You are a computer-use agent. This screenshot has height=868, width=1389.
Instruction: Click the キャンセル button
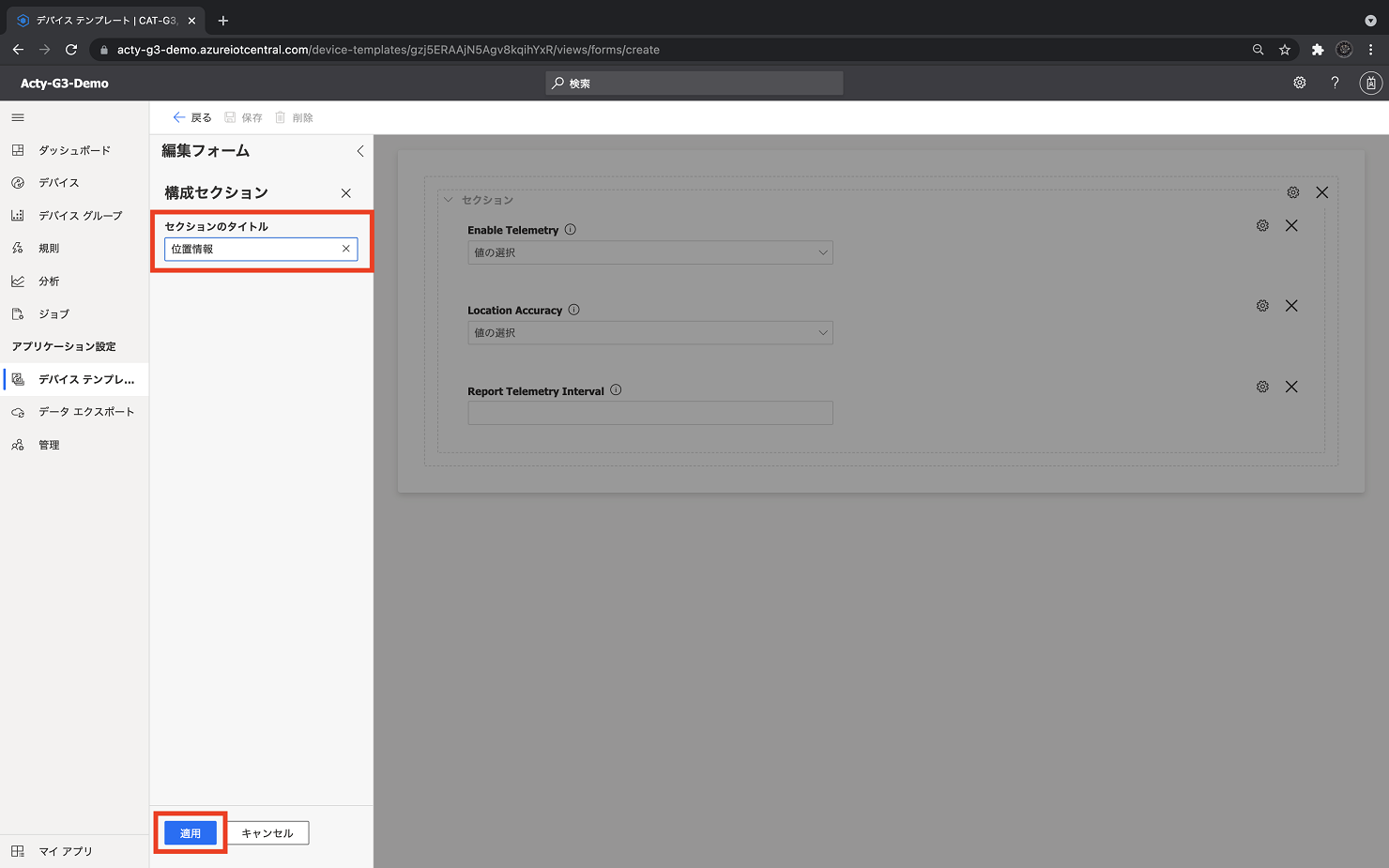click(267, 833)
